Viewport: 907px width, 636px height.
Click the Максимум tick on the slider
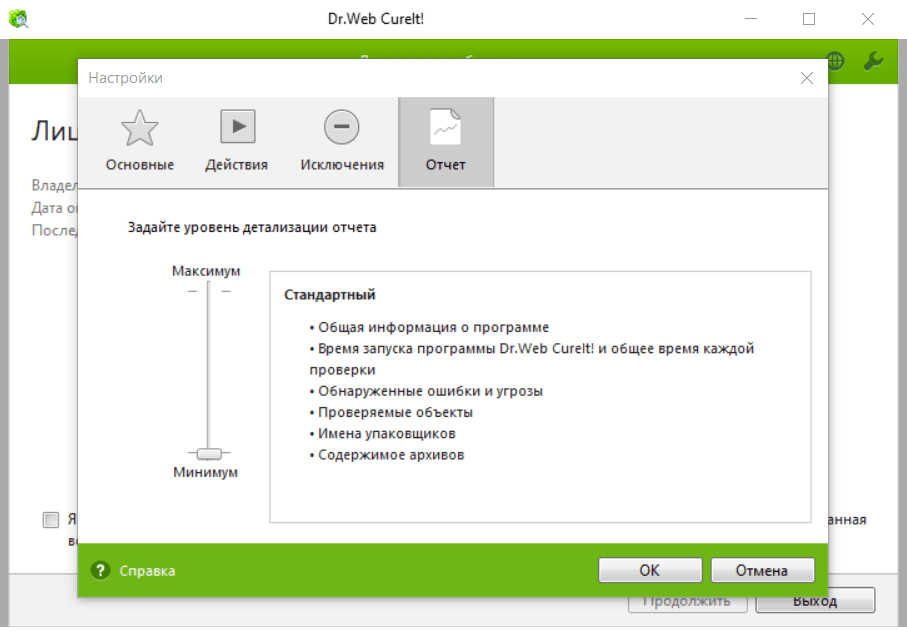point(208,290)
